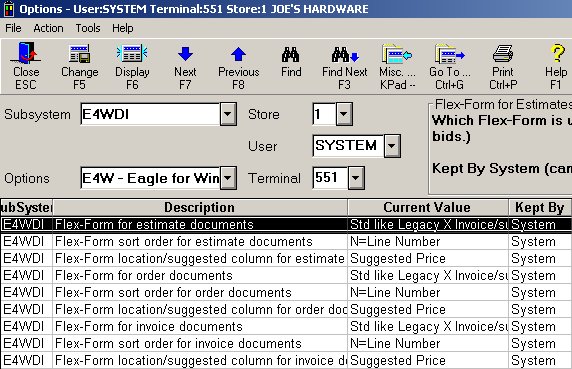572x369 pixels.
Task: Open the Misc. KPad toolbar icon
Action: pos(397,54)
